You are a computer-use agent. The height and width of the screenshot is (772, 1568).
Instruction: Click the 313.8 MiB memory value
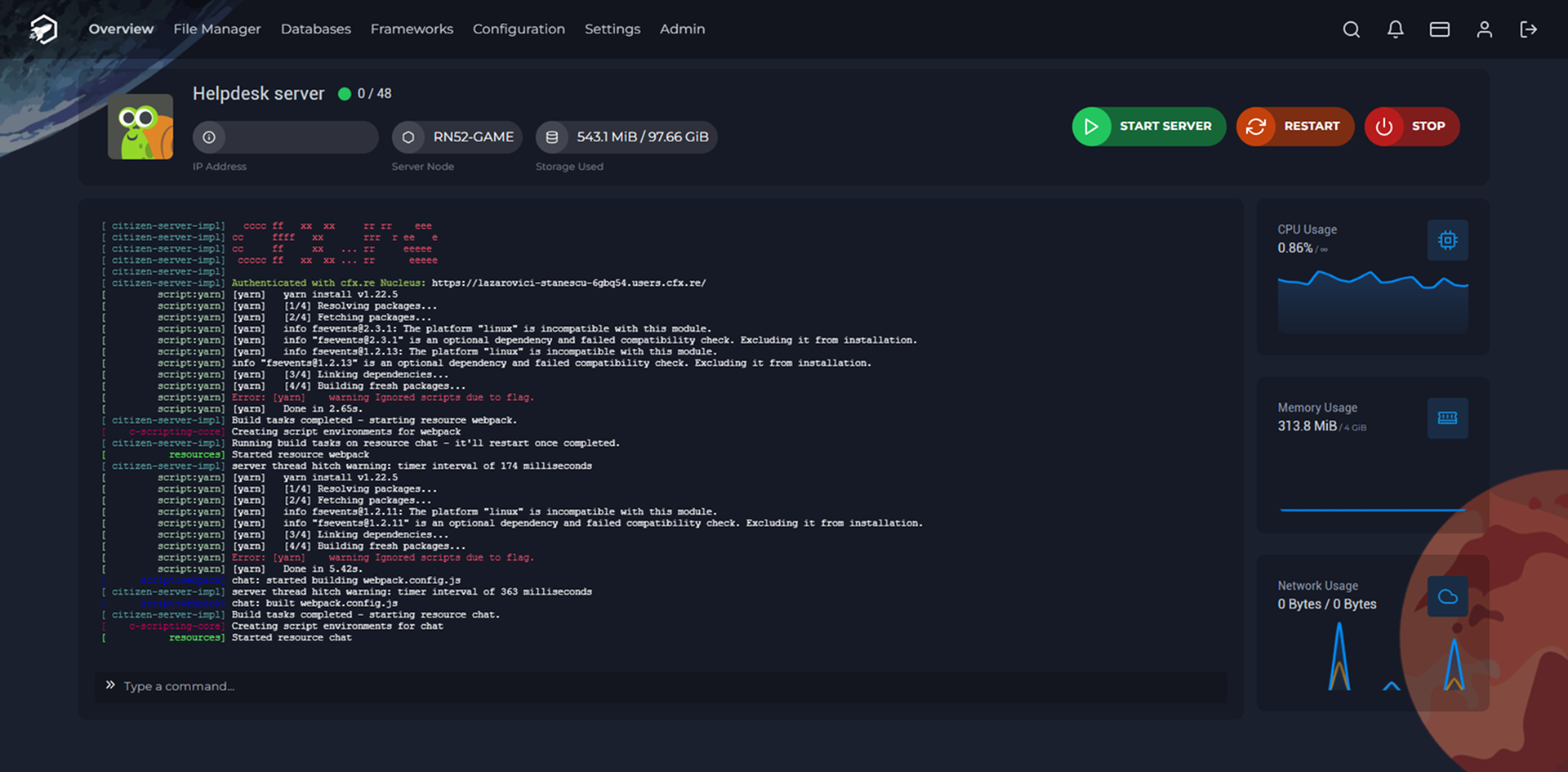coord(1307,426)
